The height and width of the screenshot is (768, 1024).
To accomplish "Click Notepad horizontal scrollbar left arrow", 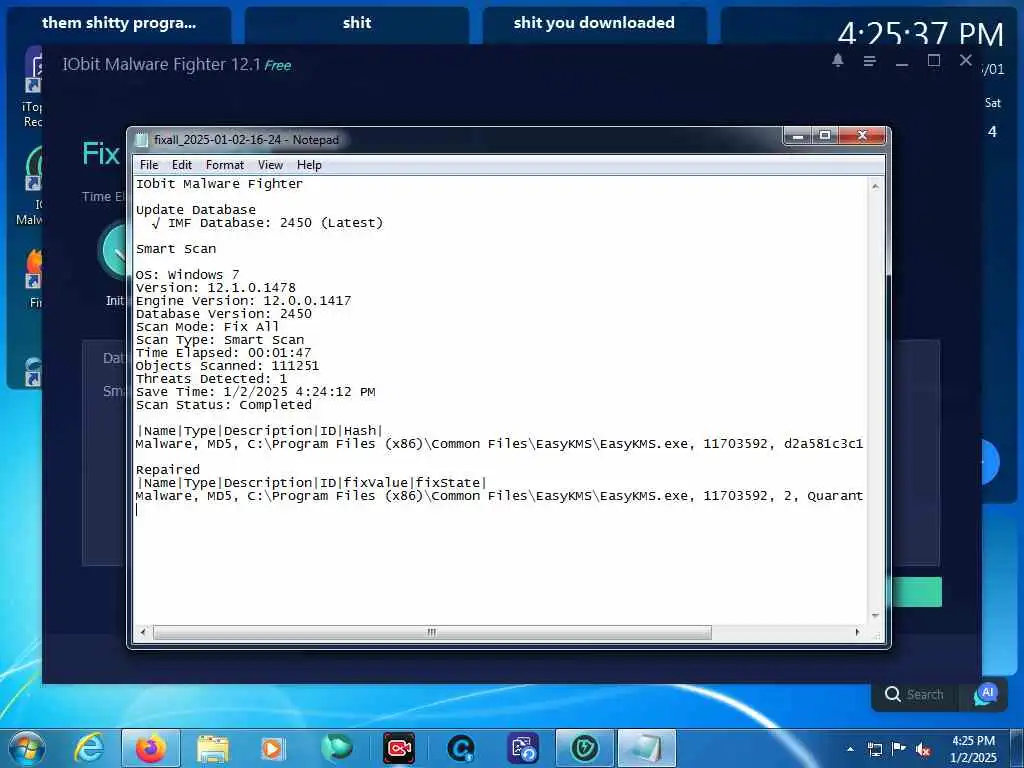I will 144,632.
